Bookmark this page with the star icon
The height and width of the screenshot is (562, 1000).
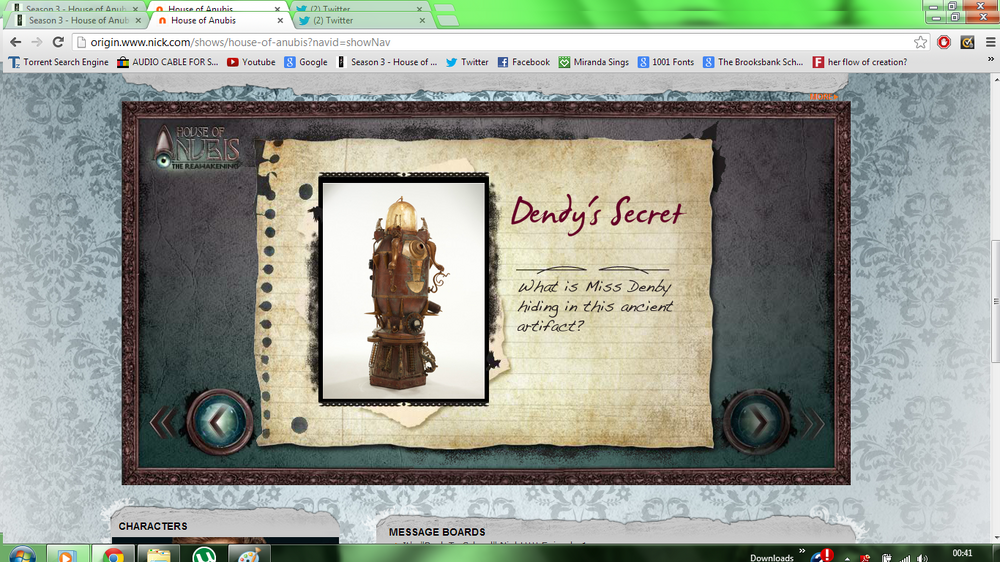[x=920, y=42]
